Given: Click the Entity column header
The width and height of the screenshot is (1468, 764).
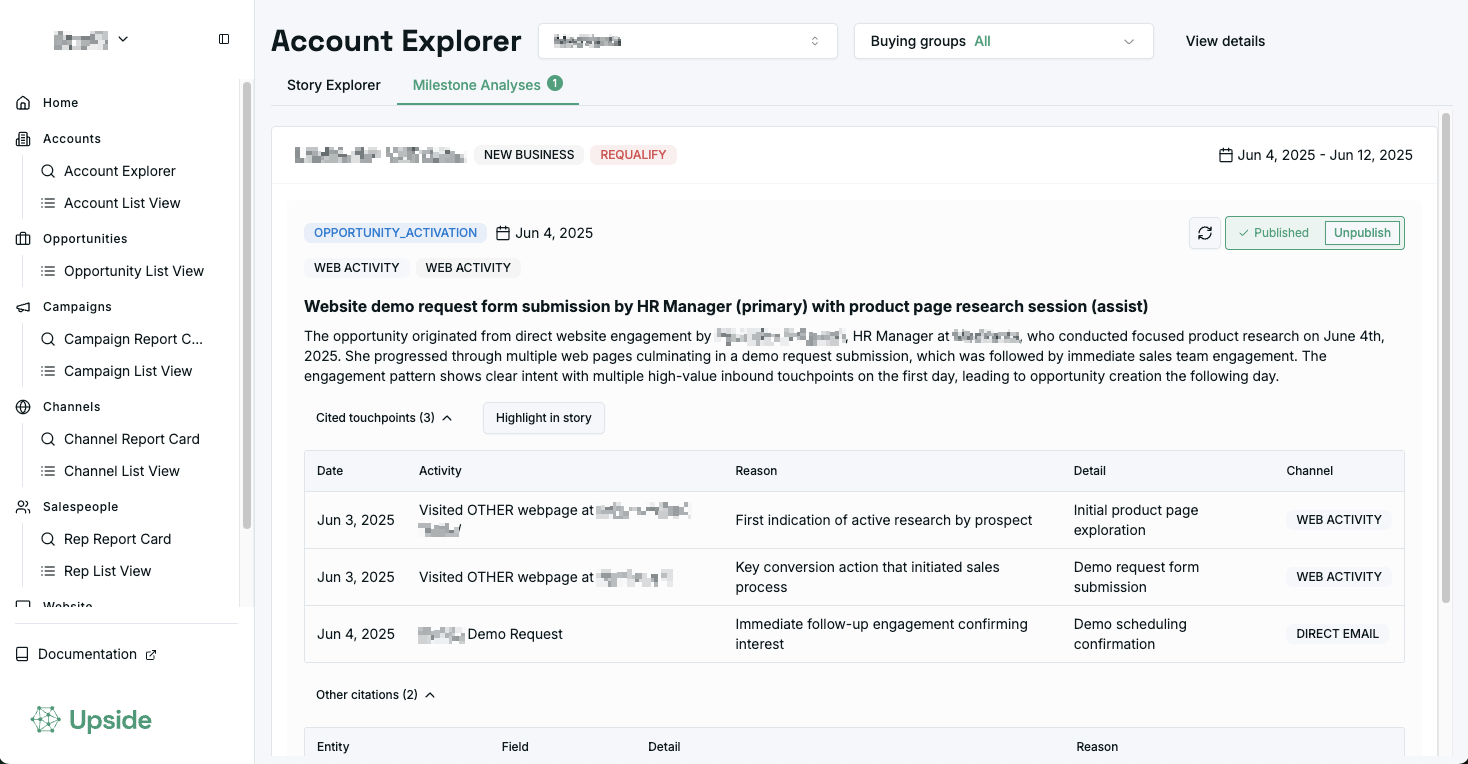Looking at the screenshot, I should tap(333, 747).
